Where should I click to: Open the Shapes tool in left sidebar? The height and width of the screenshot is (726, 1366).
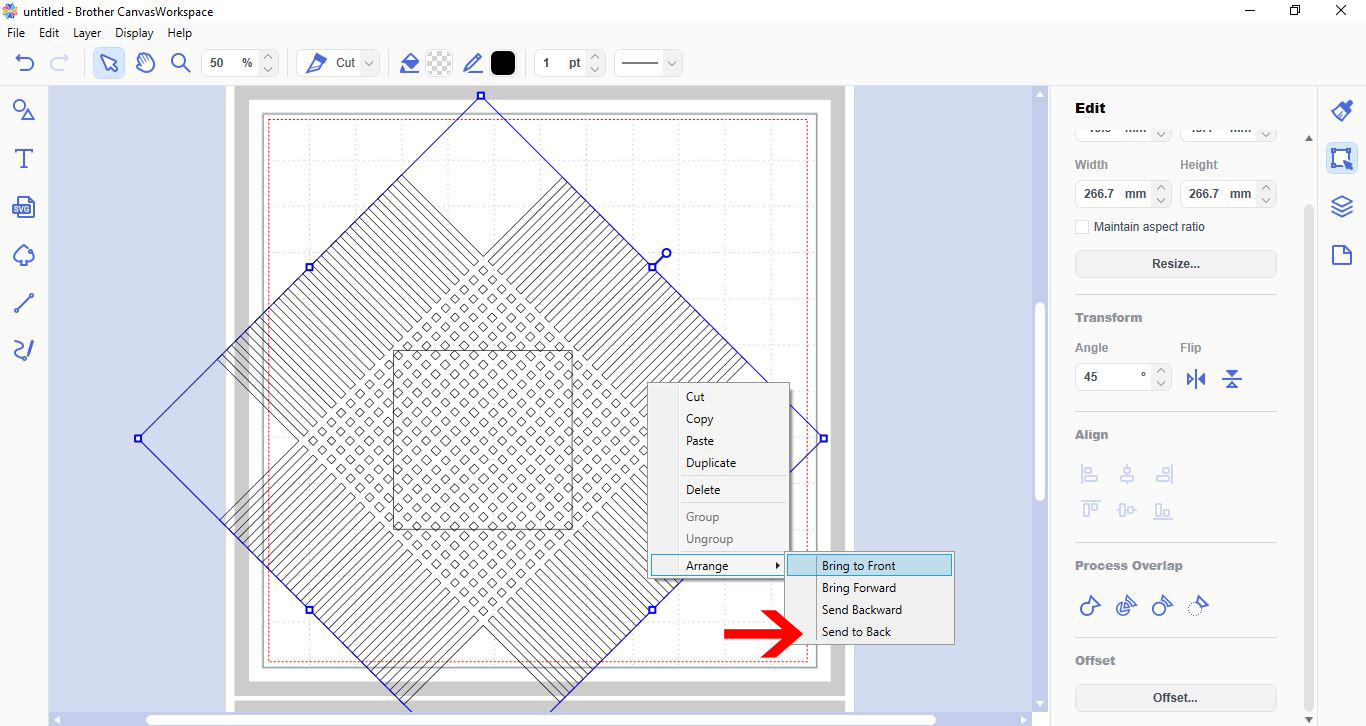pyautogui.click(x=24, y=110)
